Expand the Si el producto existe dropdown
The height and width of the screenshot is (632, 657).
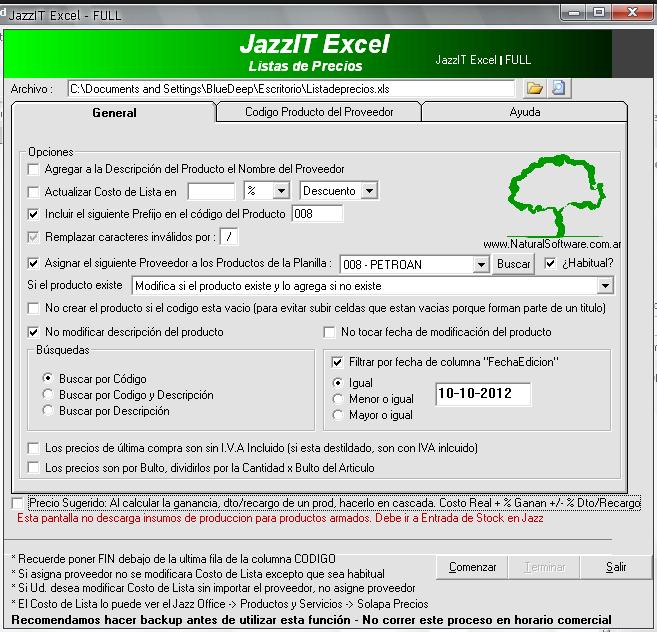pos(605,286)
